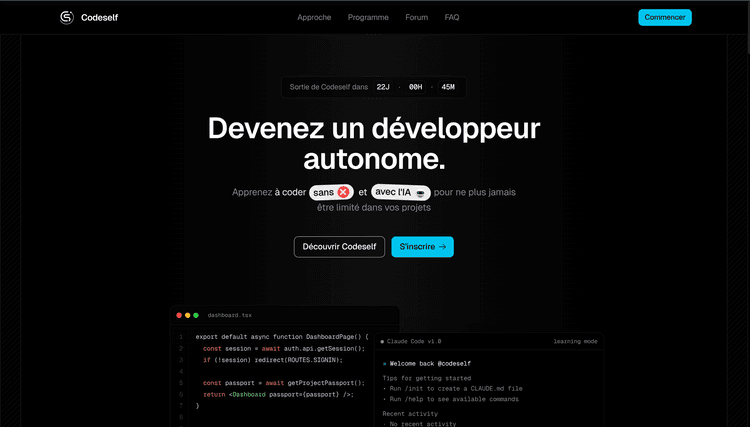Image resolution: width=750 pixels, height=427 pixels.
Task: Click the 45M countdown value
Action: (448, 87)
